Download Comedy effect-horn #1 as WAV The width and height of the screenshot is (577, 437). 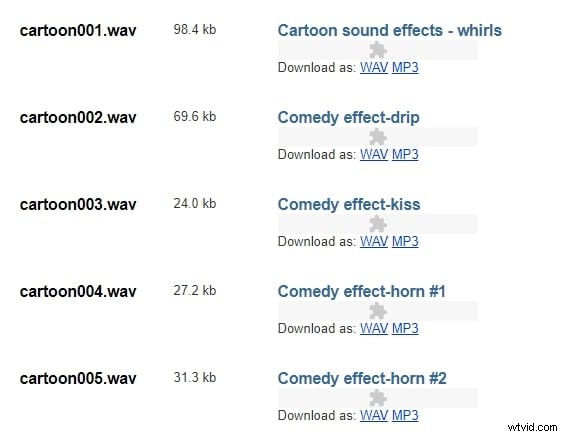click(374, 328)
